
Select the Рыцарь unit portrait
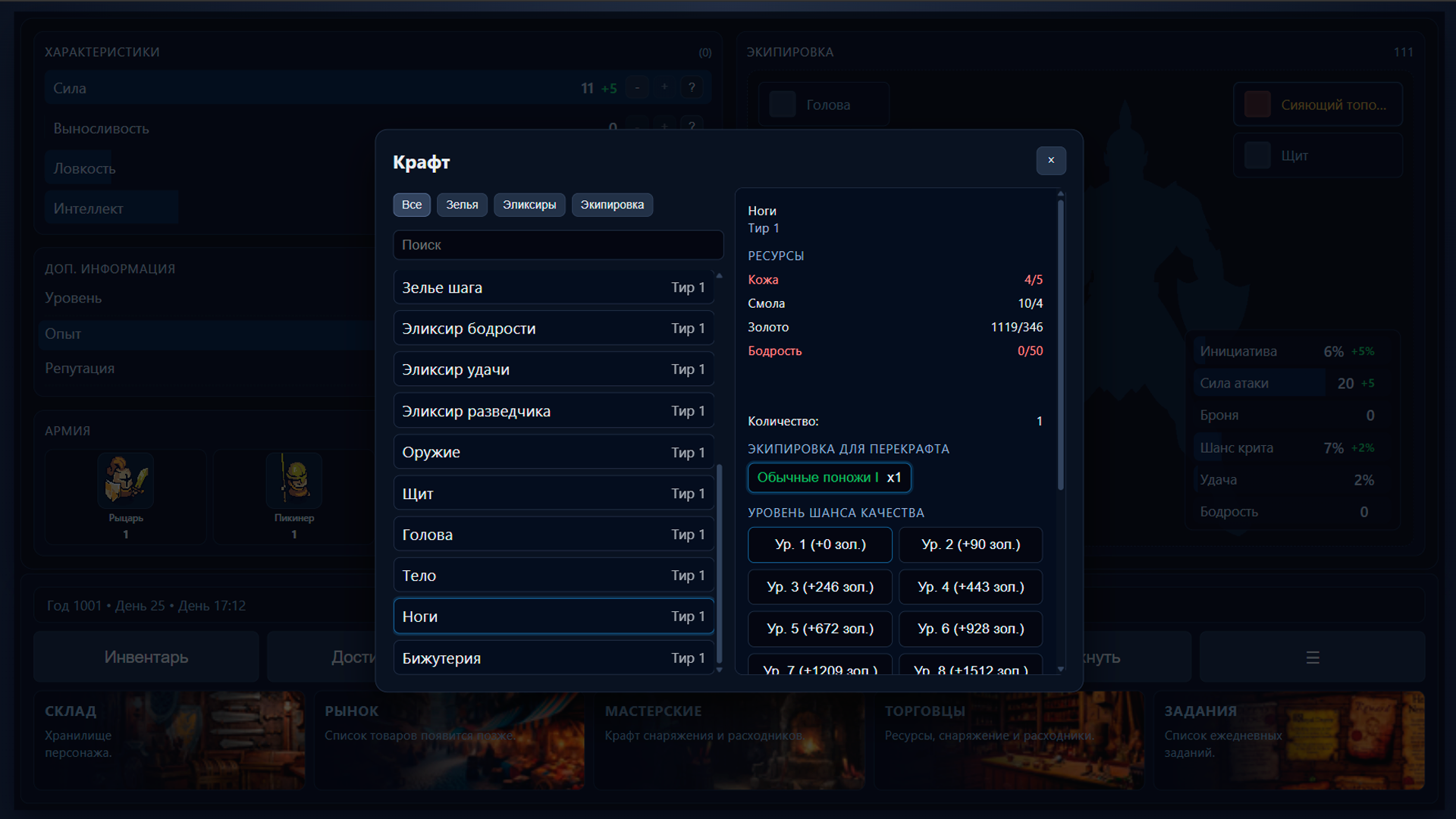coord(125,481)
